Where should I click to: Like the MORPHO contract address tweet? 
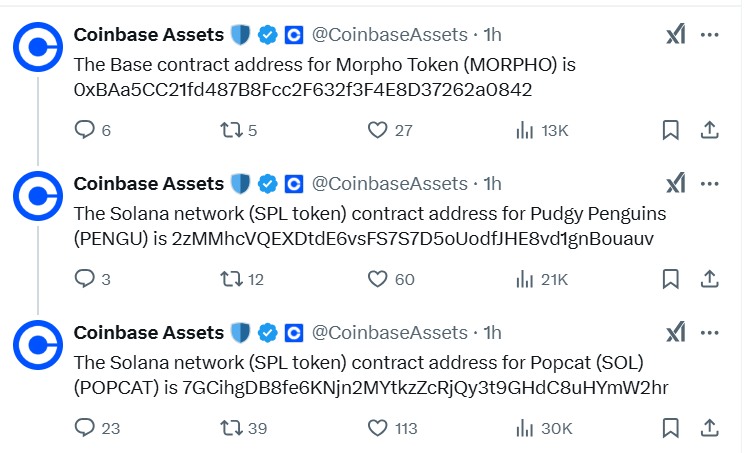click(x=377, y=130)
